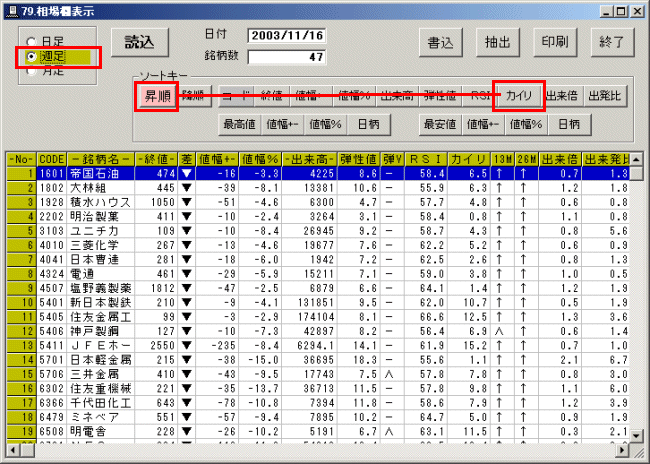Click 値幅% button in 最安値 group
The height and width of the screenshot is (464, 650).
tap(526, 124)
